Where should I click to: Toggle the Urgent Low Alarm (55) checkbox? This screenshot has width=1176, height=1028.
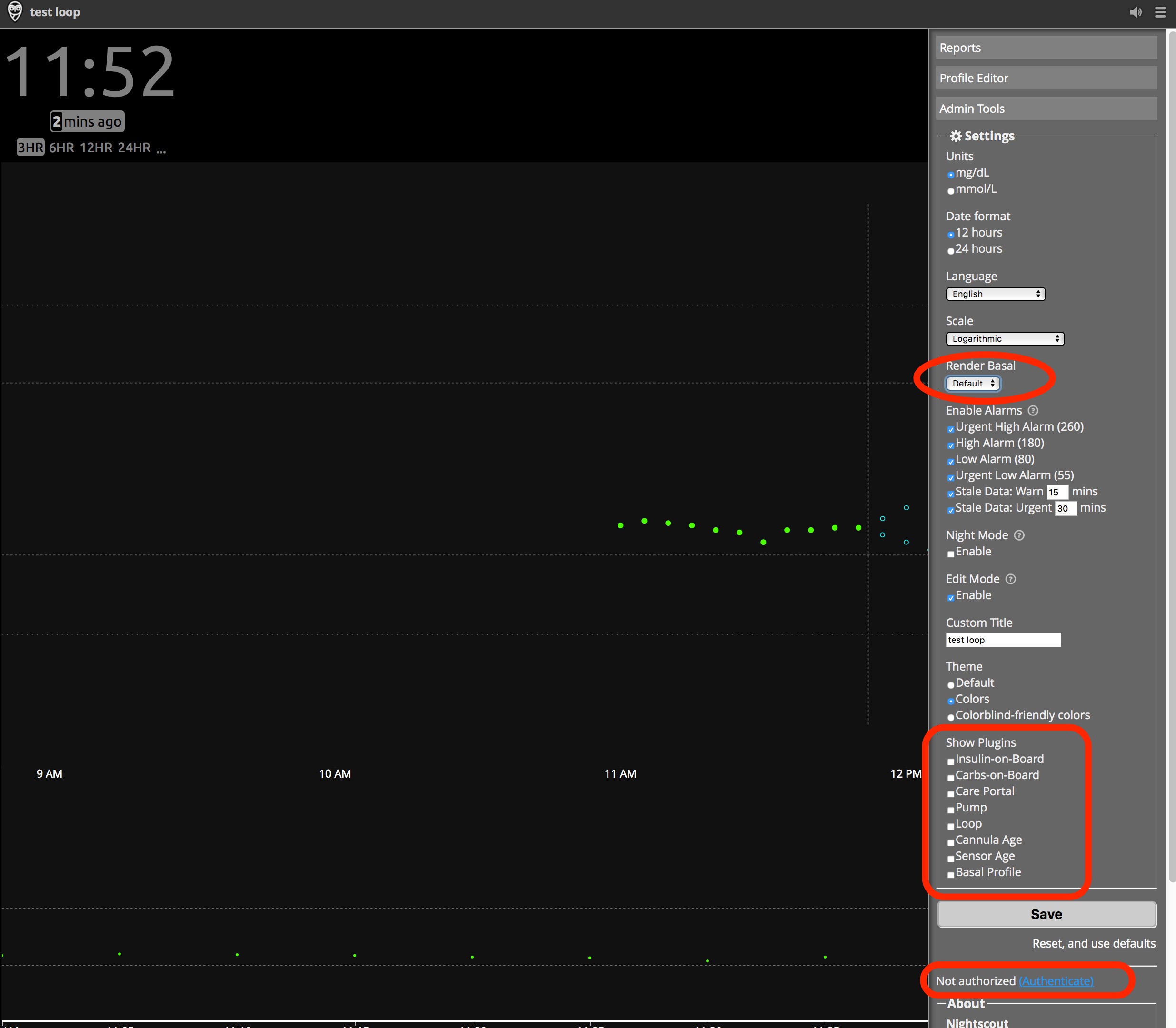(951, 477)
